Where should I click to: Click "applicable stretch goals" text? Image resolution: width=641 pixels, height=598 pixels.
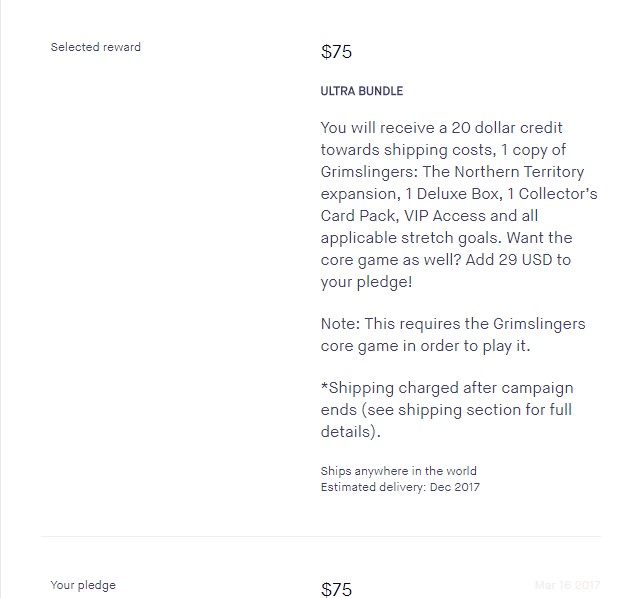(411, 238)
